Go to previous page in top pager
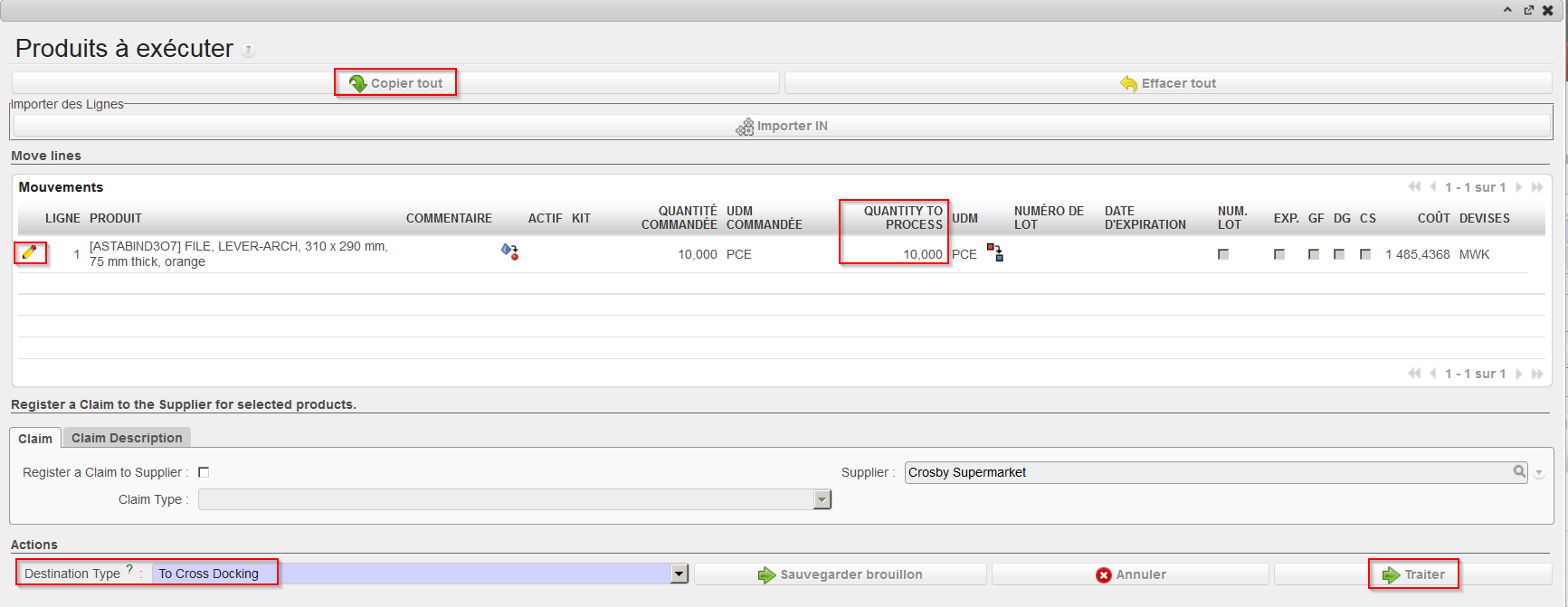The height and width of the screenshot is (607, 1568). [1433, 187]
